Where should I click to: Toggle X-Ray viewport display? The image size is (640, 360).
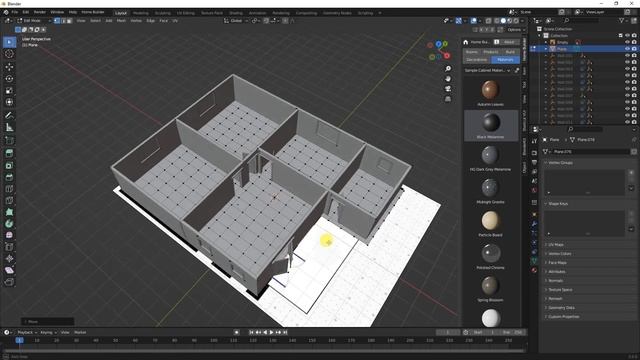pyautogui.click(x=488, y=20)
